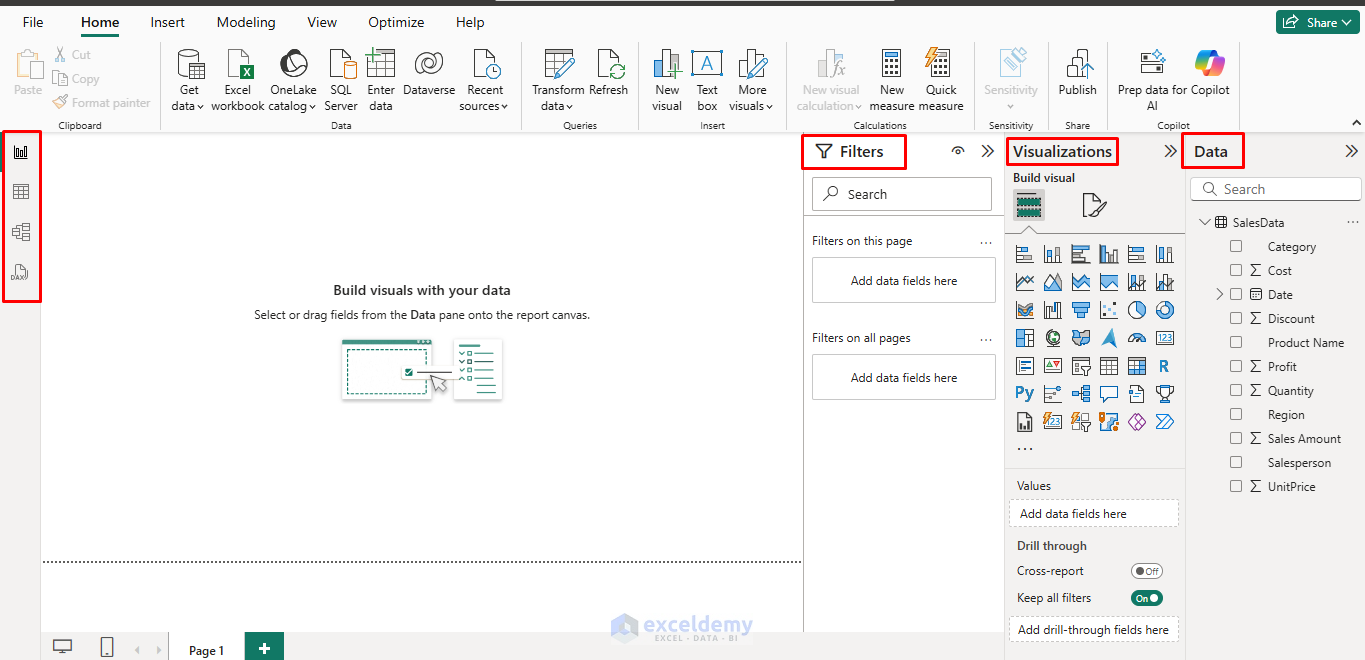Screen dimensions: 1365x660
Task: Check the Product Name field checkbox
Action: coord(1236,343)
